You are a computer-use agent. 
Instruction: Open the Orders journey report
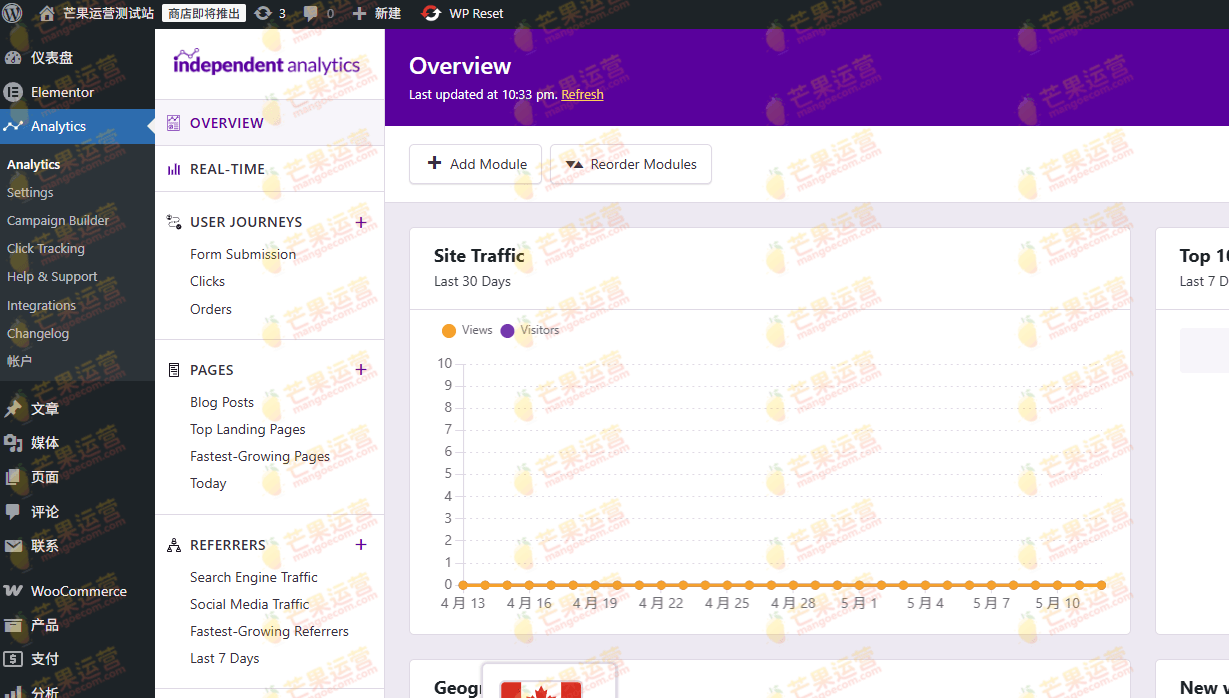tap(211, 309)
